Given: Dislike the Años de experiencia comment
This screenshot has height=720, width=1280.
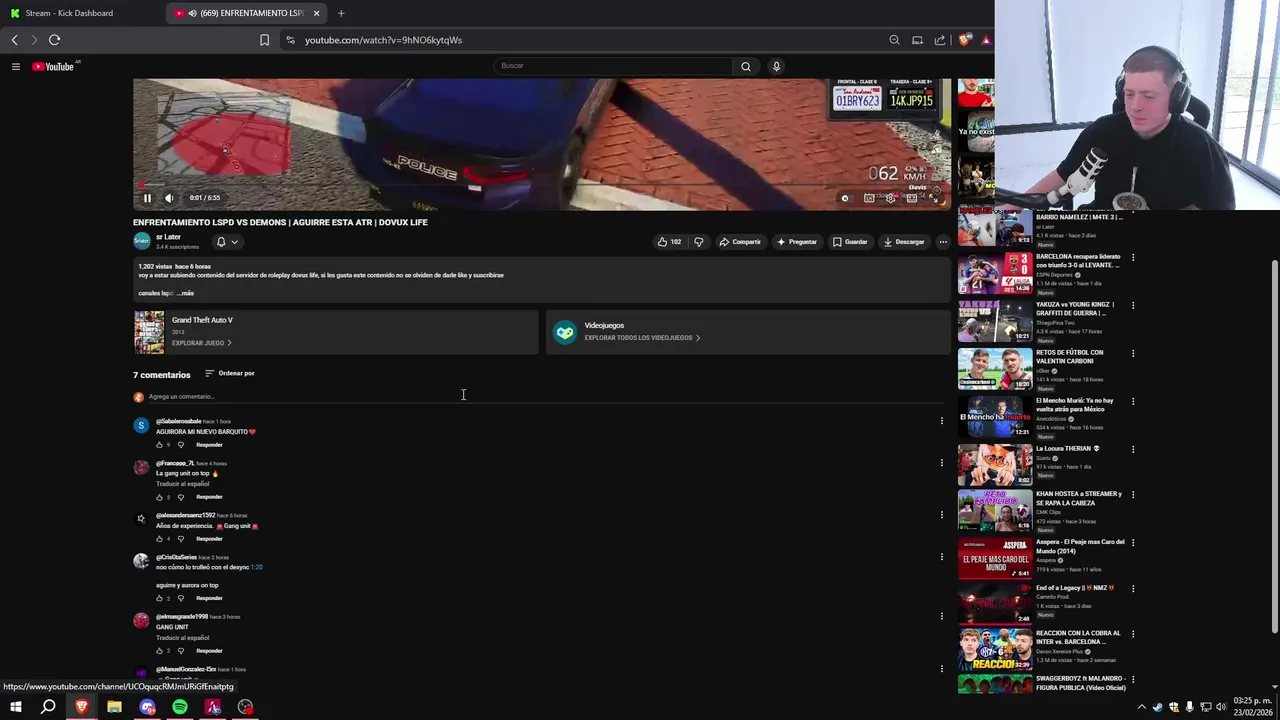Looking at the screenshot, I should pos(181,539).
